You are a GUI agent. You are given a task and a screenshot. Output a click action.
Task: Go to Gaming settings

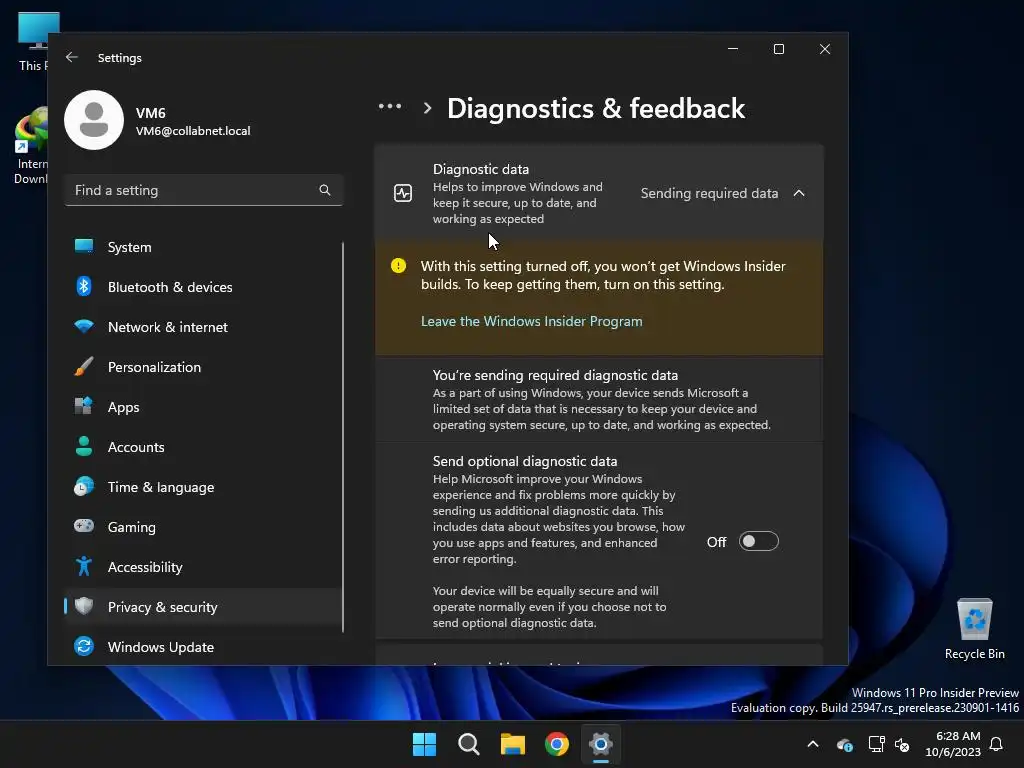click(203, 527)
